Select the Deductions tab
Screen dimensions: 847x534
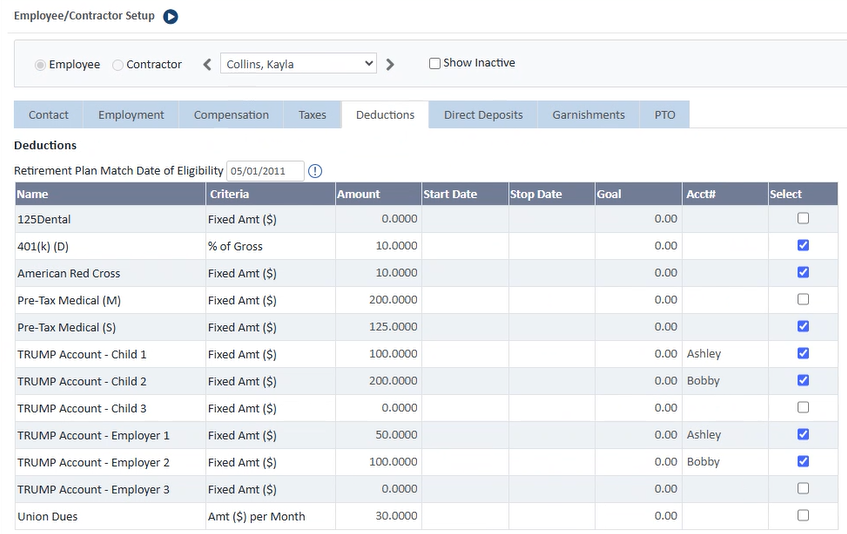click(x=385, y=114)
